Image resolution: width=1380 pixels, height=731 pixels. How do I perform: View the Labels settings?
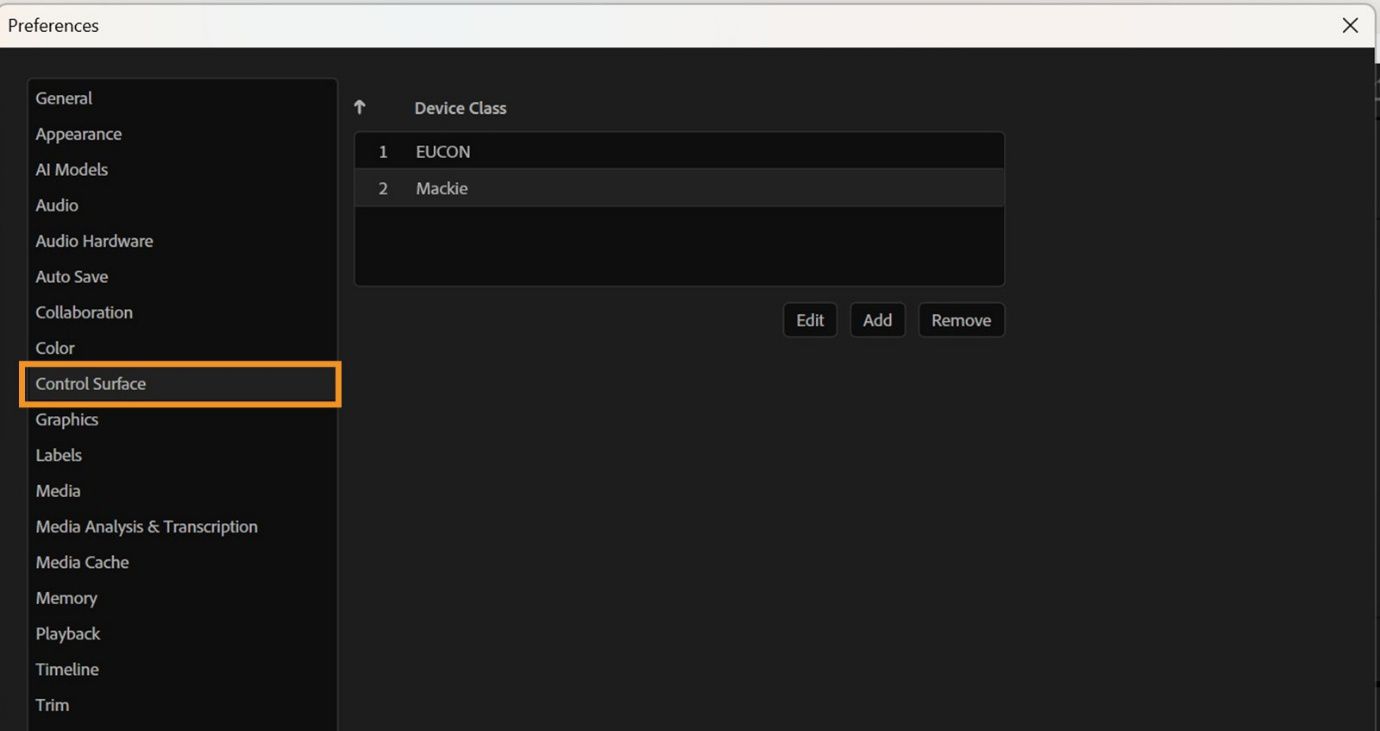coord(58,455)
